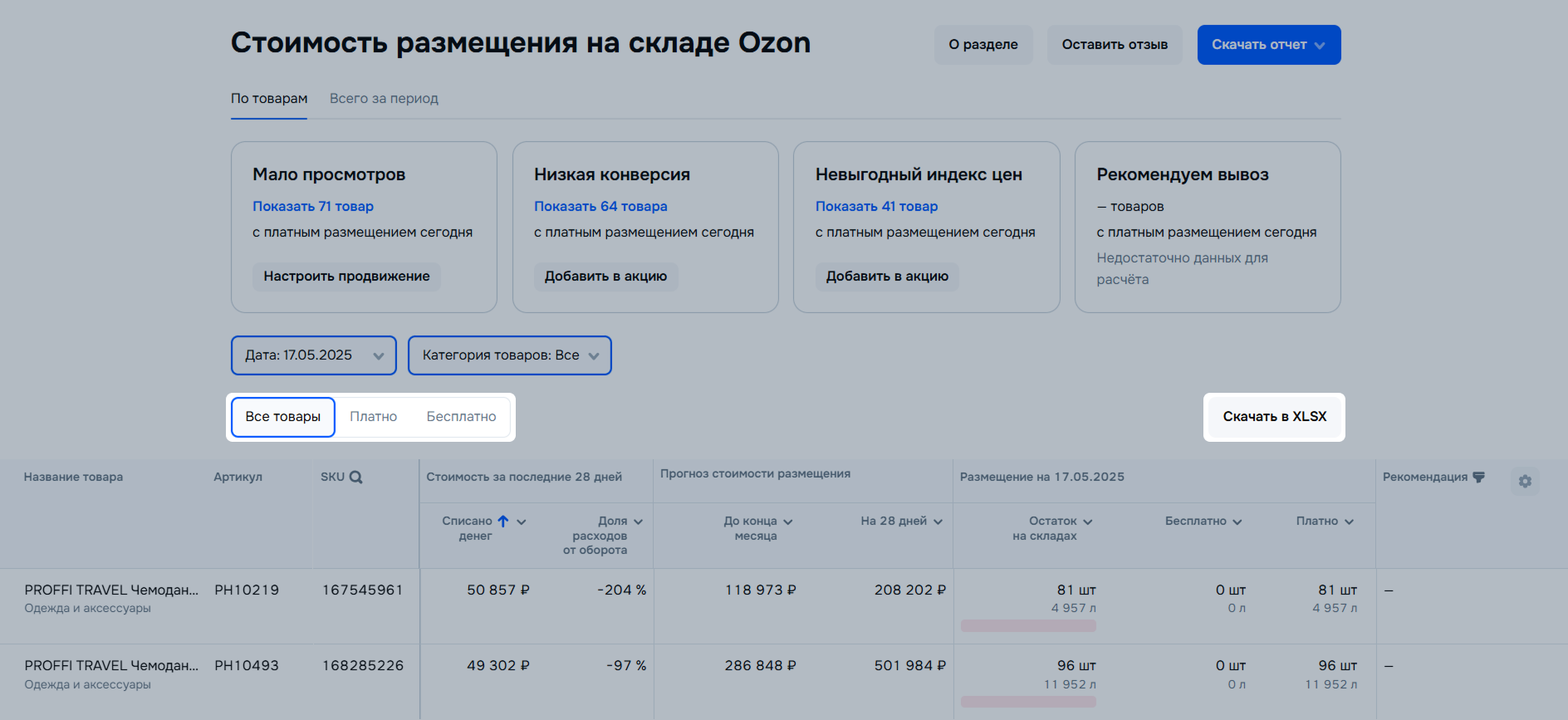Open Показать 71 товар link
Viewport: 1568px width, 720px height.
313,206
